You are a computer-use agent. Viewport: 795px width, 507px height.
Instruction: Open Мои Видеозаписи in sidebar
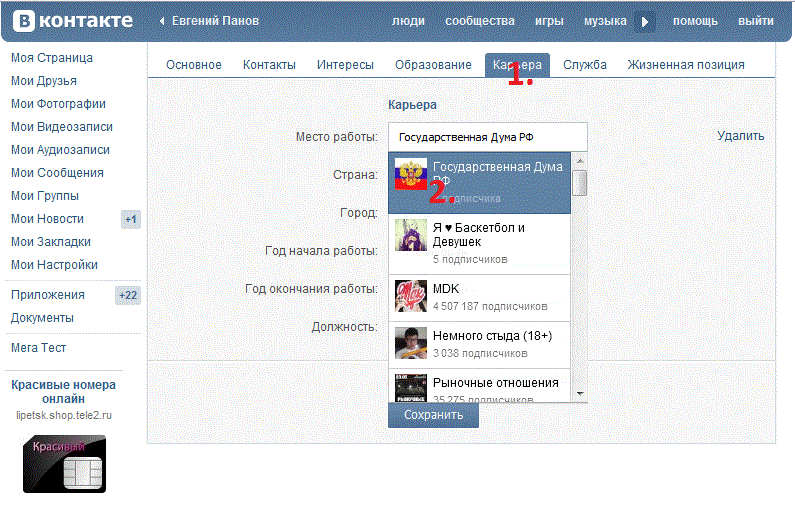tap(62, 127)
